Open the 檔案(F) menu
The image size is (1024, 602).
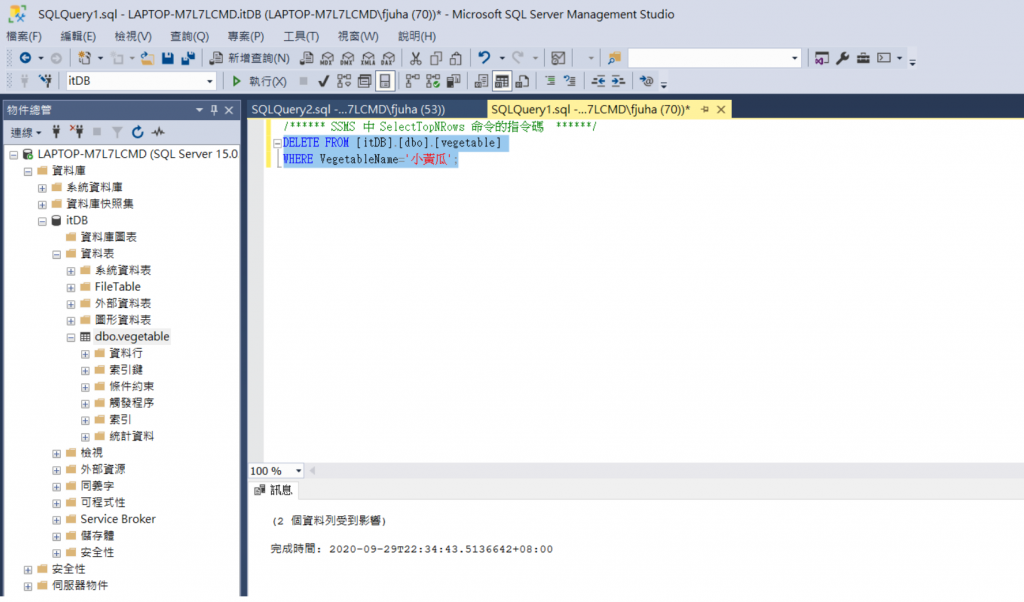24,37
